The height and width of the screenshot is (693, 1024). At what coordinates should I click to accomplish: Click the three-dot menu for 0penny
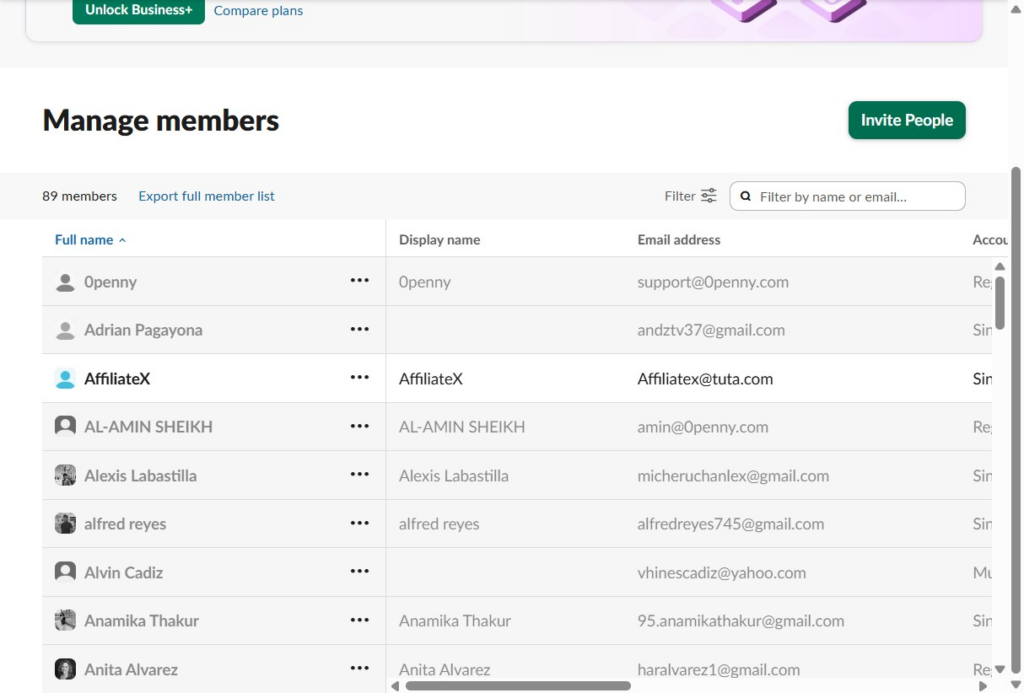click(360, 281)
